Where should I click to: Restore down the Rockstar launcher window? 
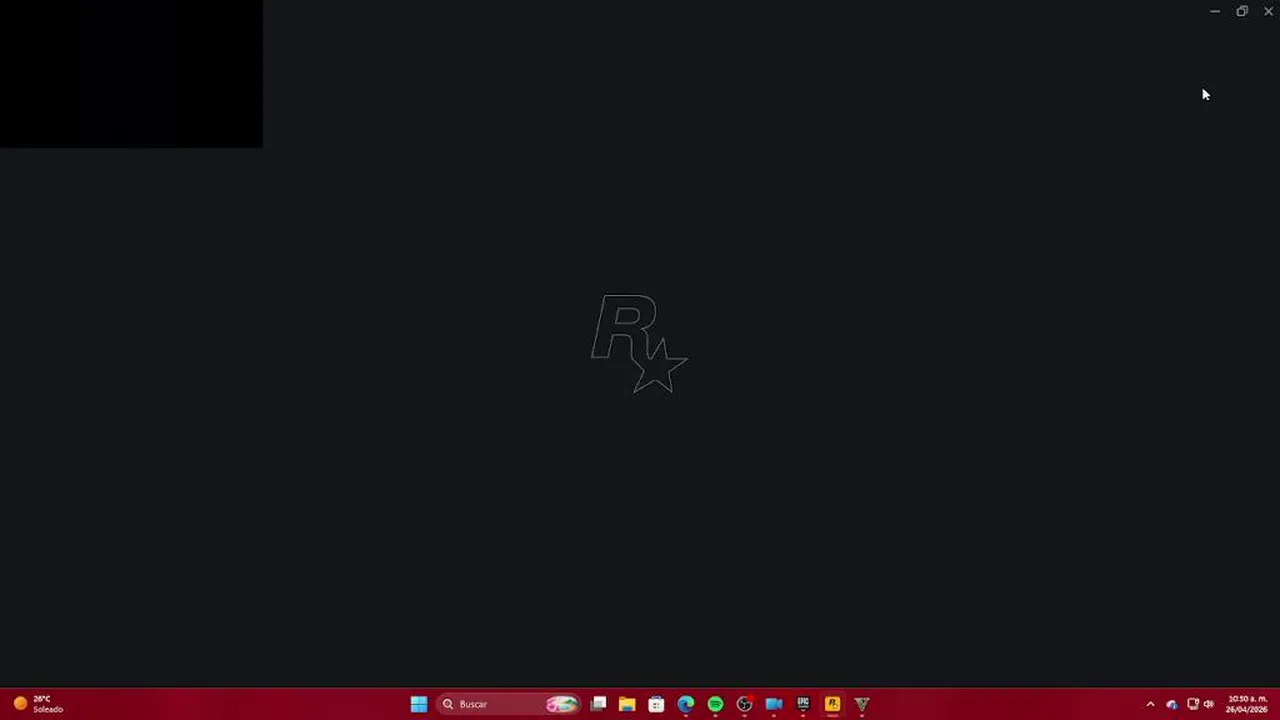(1242, 11)
